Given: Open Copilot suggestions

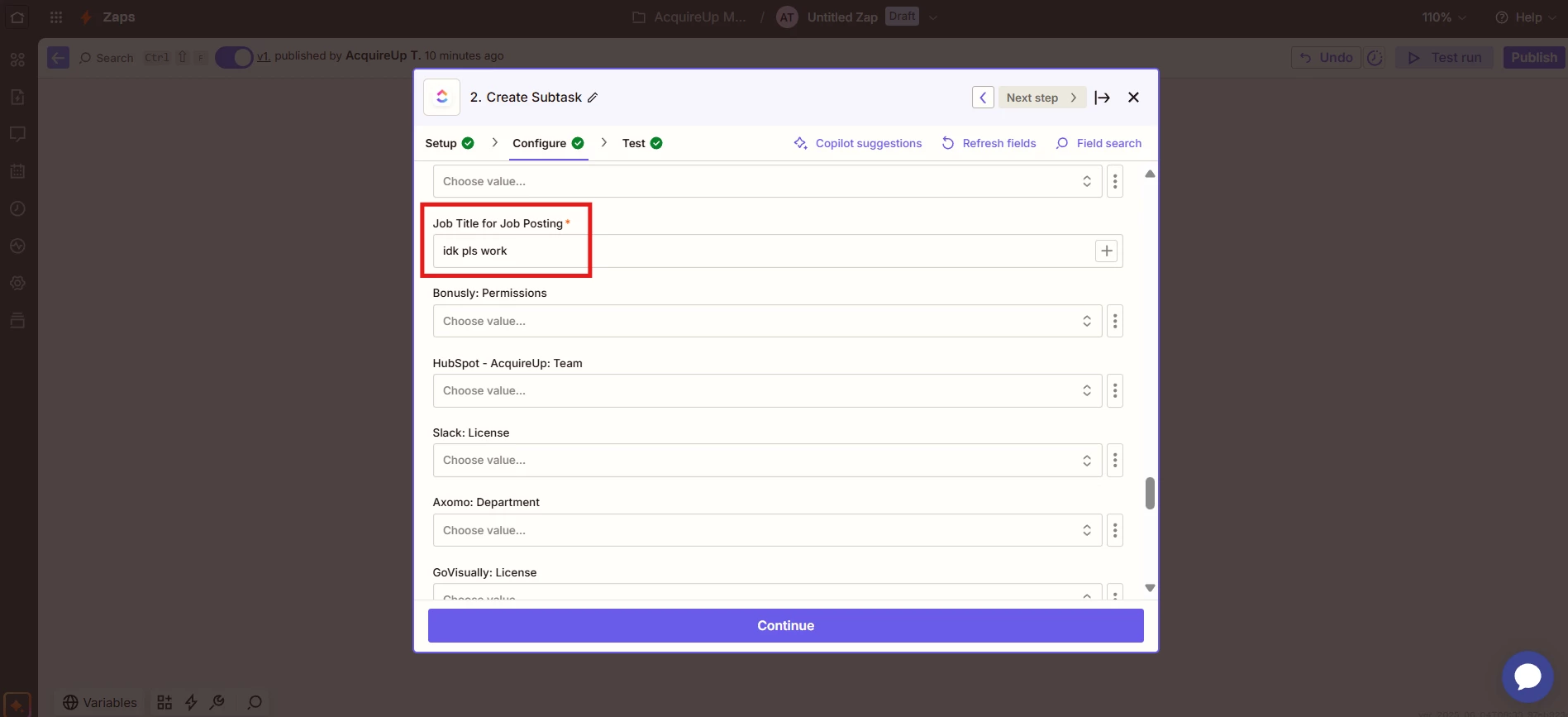Looking at the screenshot, I should (x=857, y=143).
